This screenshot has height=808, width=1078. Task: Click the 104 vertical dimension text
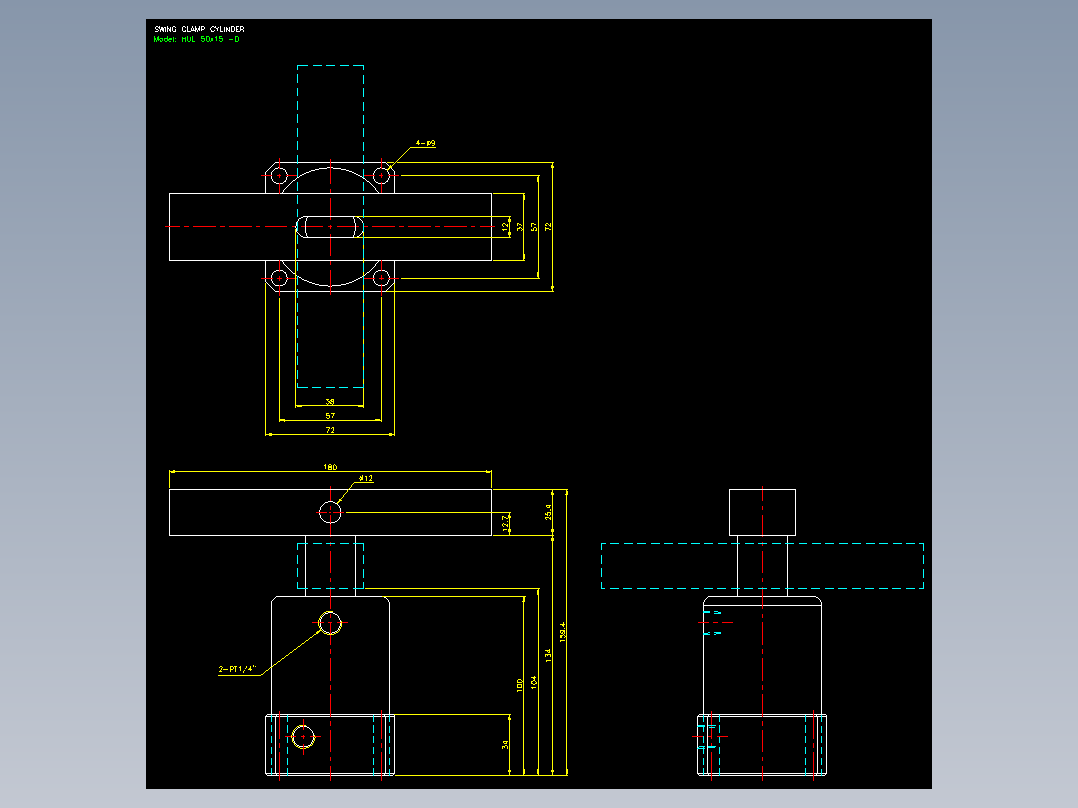(534, 683)
